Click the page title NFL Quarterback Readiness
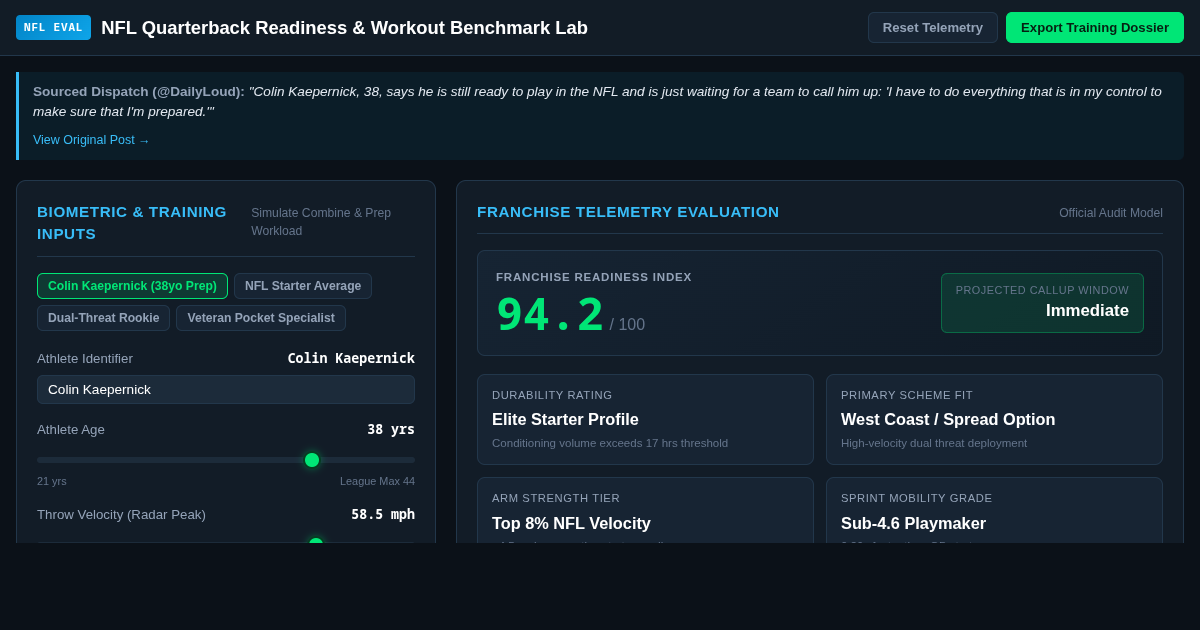This screenshot has height=630, width=1200. (x=344, y=28)
